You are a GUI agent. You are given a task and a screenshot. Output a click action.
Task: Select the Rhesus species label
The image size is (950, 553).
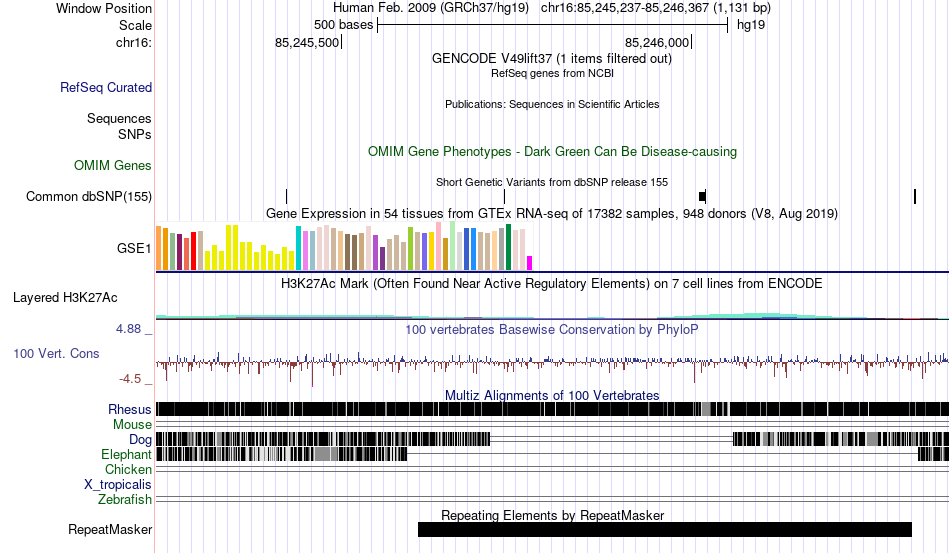pyautogui.click(x=130, y=409)
